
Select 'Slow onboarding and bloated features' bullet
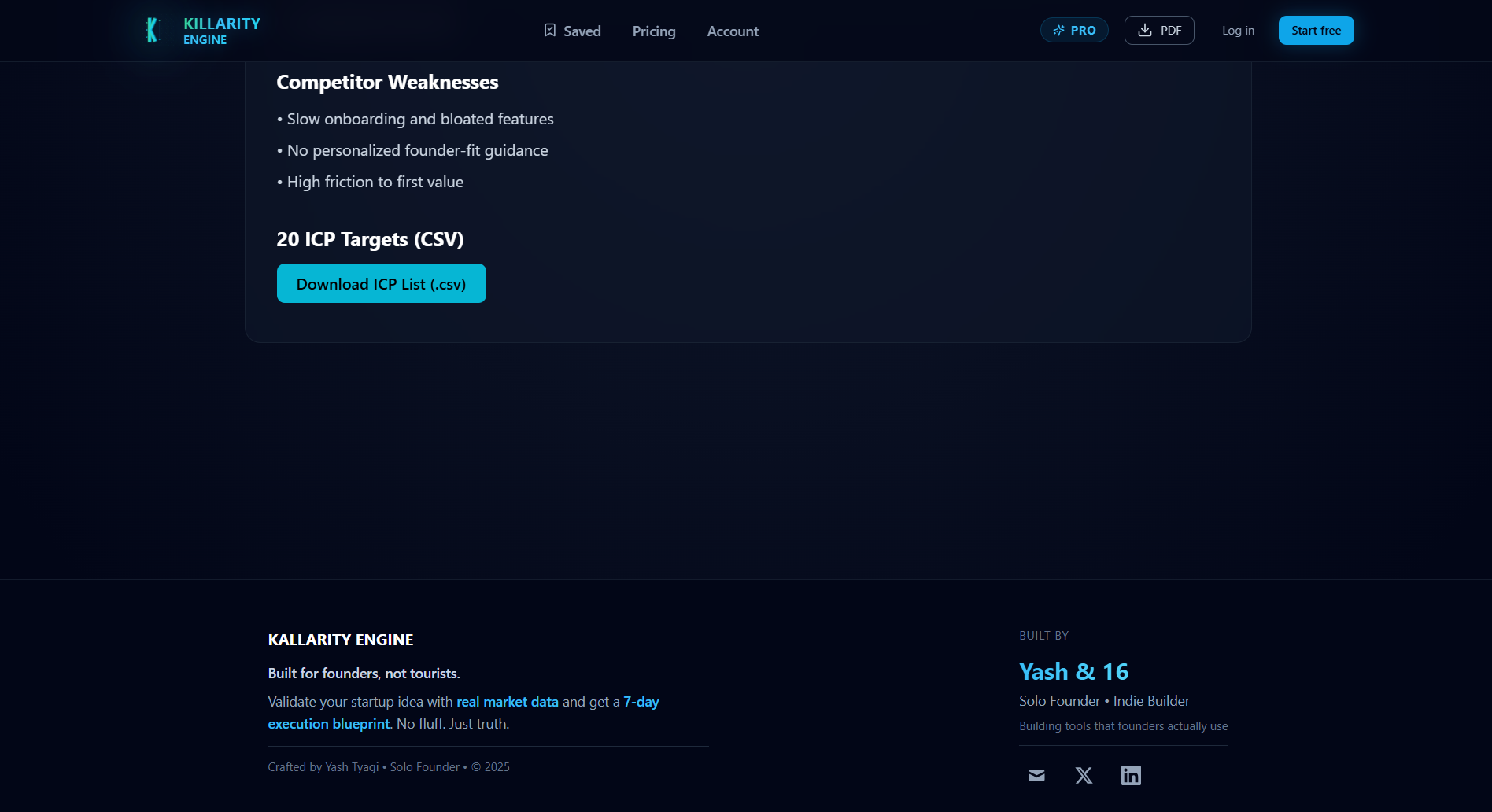coord(415,119)
